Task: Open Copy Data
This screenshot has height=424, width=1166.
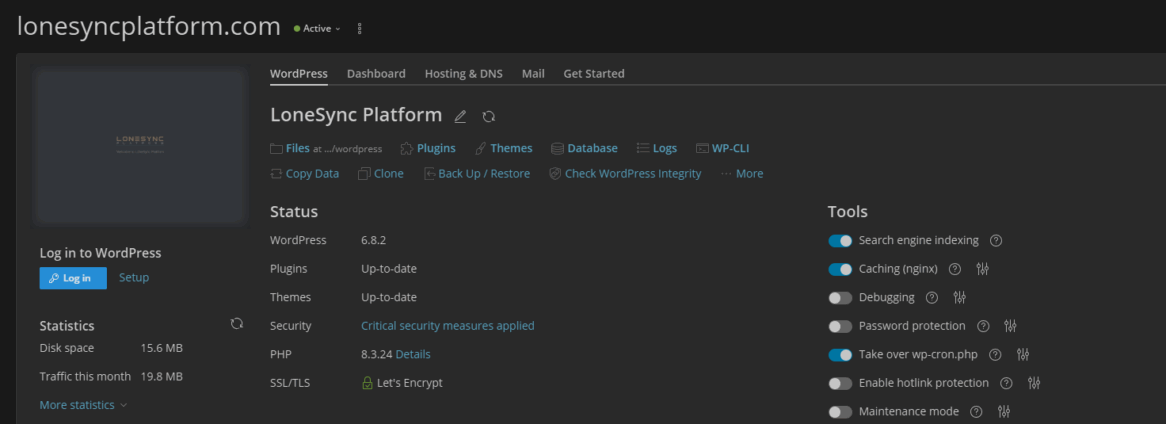Action: click(304, 173)
